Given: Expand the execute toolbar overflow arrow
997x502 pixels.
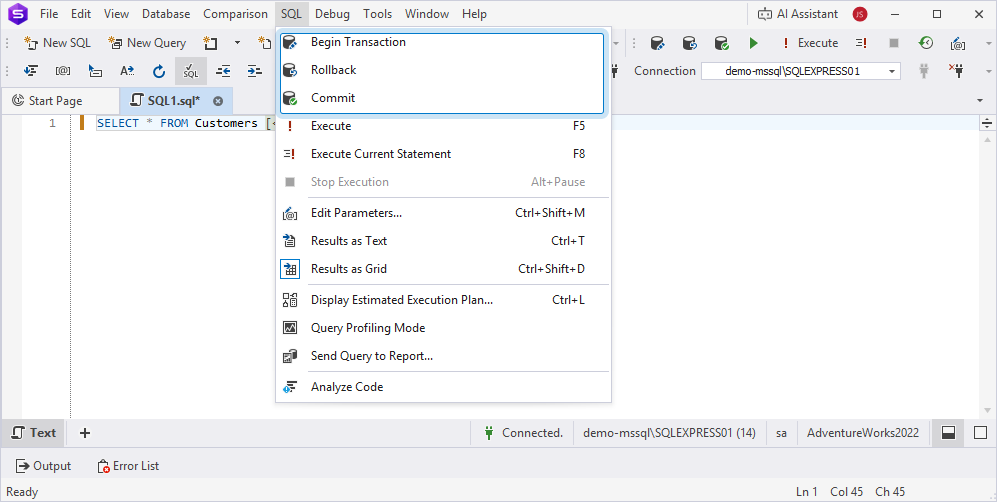Looking at the screenshot, I should [x=989, y=43].
